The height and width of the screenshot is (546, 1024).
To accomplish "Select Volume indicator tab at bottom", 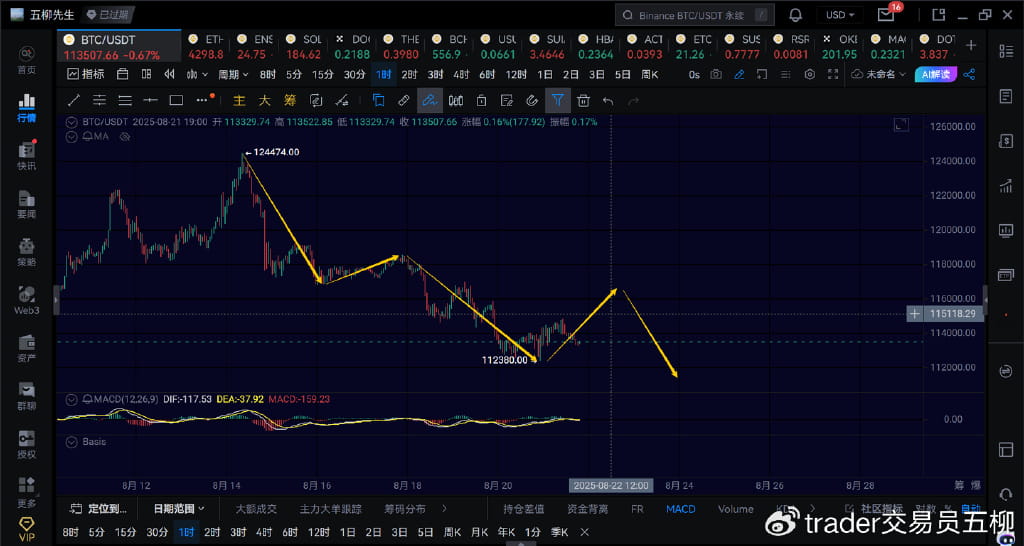I will 735,509.
